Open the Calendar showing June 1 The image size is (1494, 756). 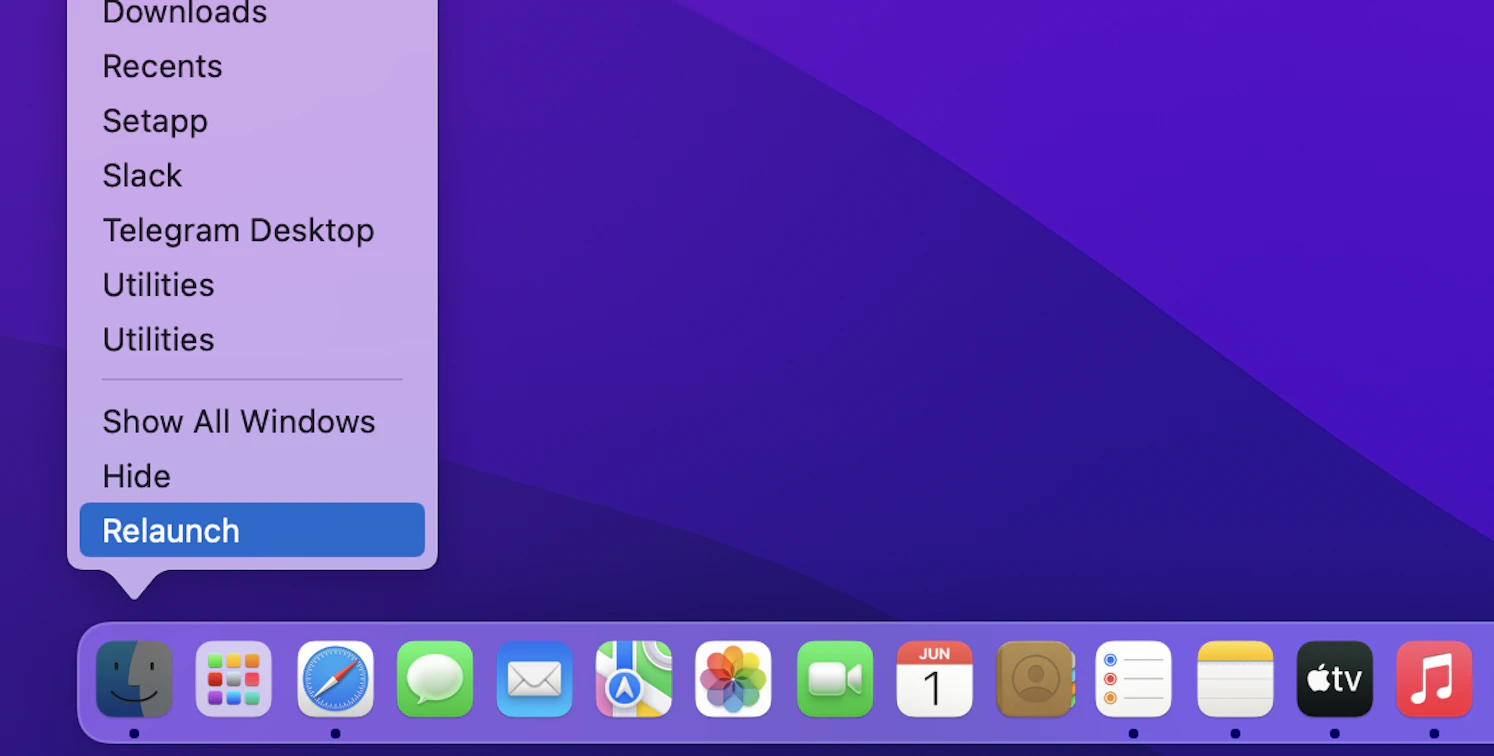tap(934, 680)
